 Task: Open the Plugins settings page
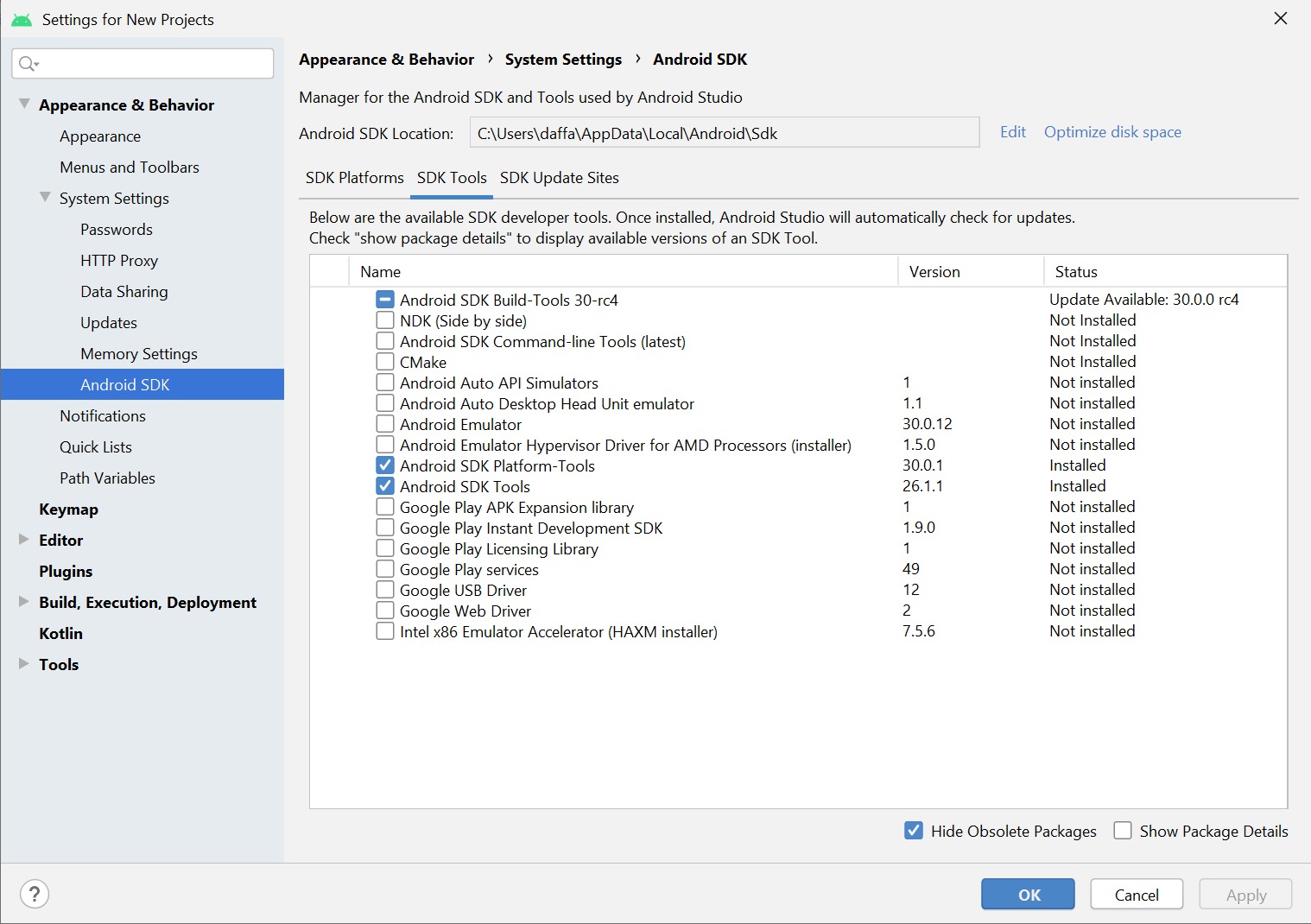click(x=66, y=572)
